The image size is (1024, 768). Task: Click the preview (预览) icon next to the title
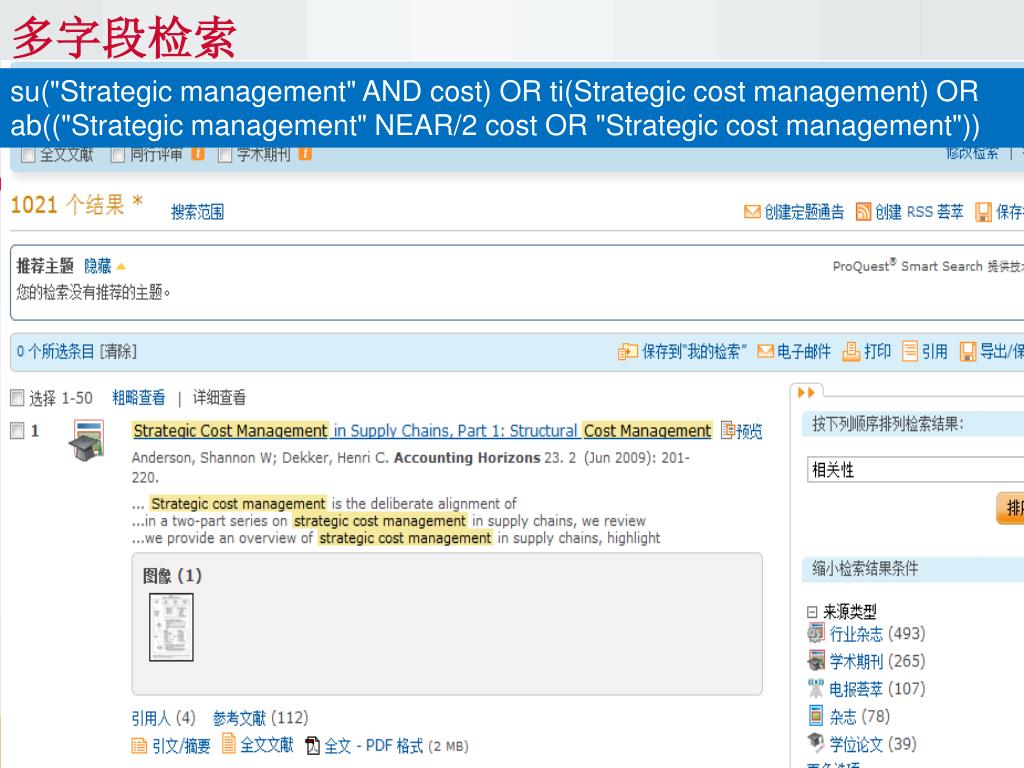(x=728, y=430)
